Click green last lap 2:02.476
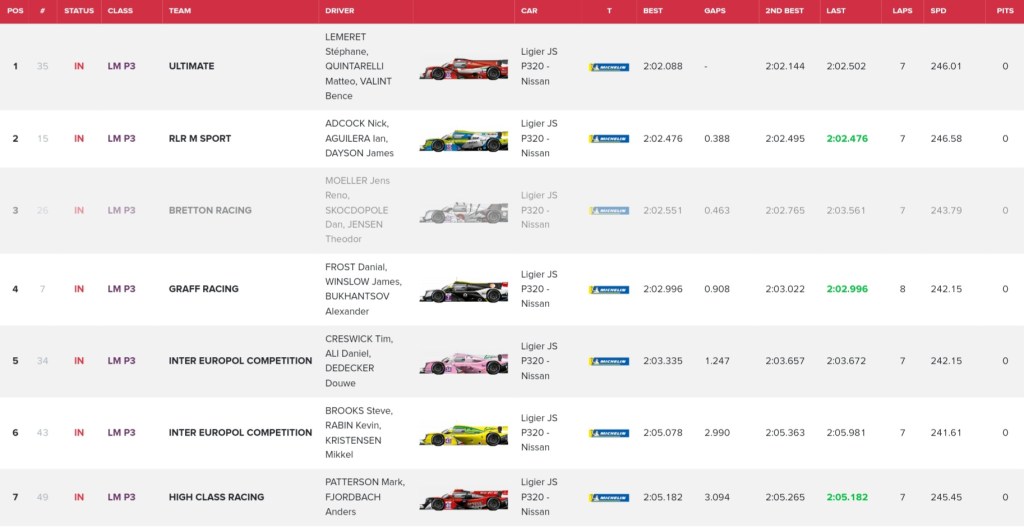 [x=847, y=138]
